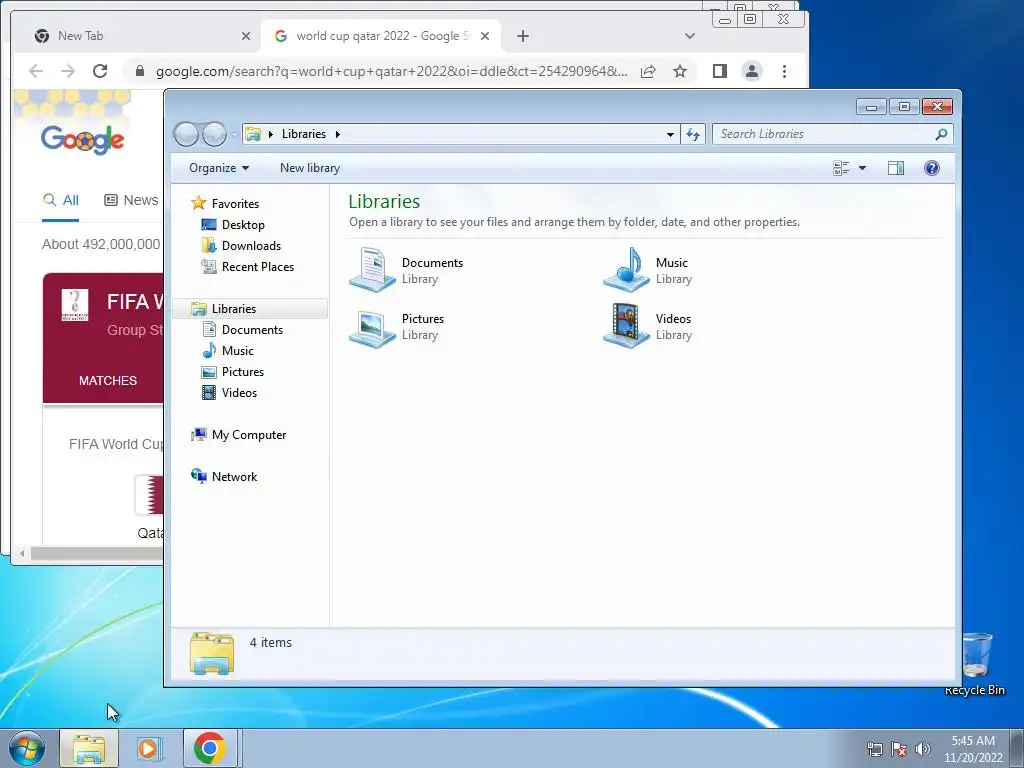The height and width of the screenshot is (768, 1024).
Task: Close the New Tab tab
Action: [246, 36]
